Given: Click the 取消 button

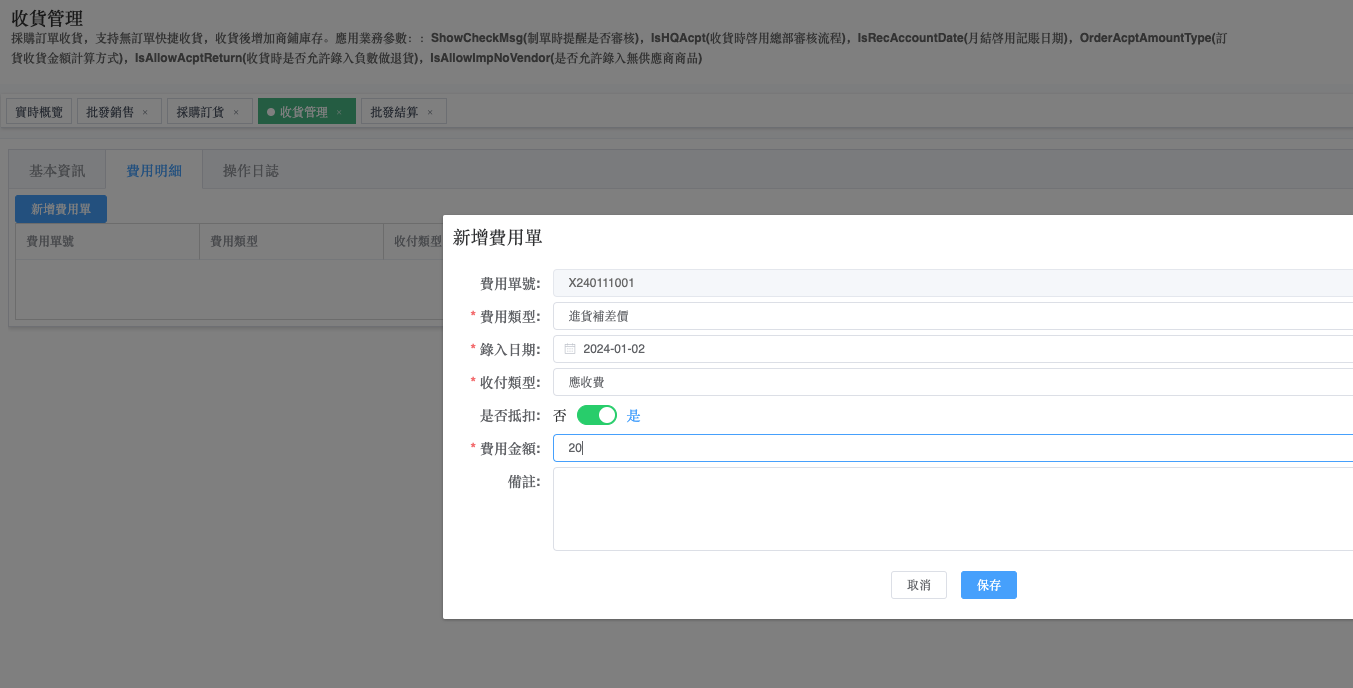Looking at the screenshot, I should [x=918, y=585].
